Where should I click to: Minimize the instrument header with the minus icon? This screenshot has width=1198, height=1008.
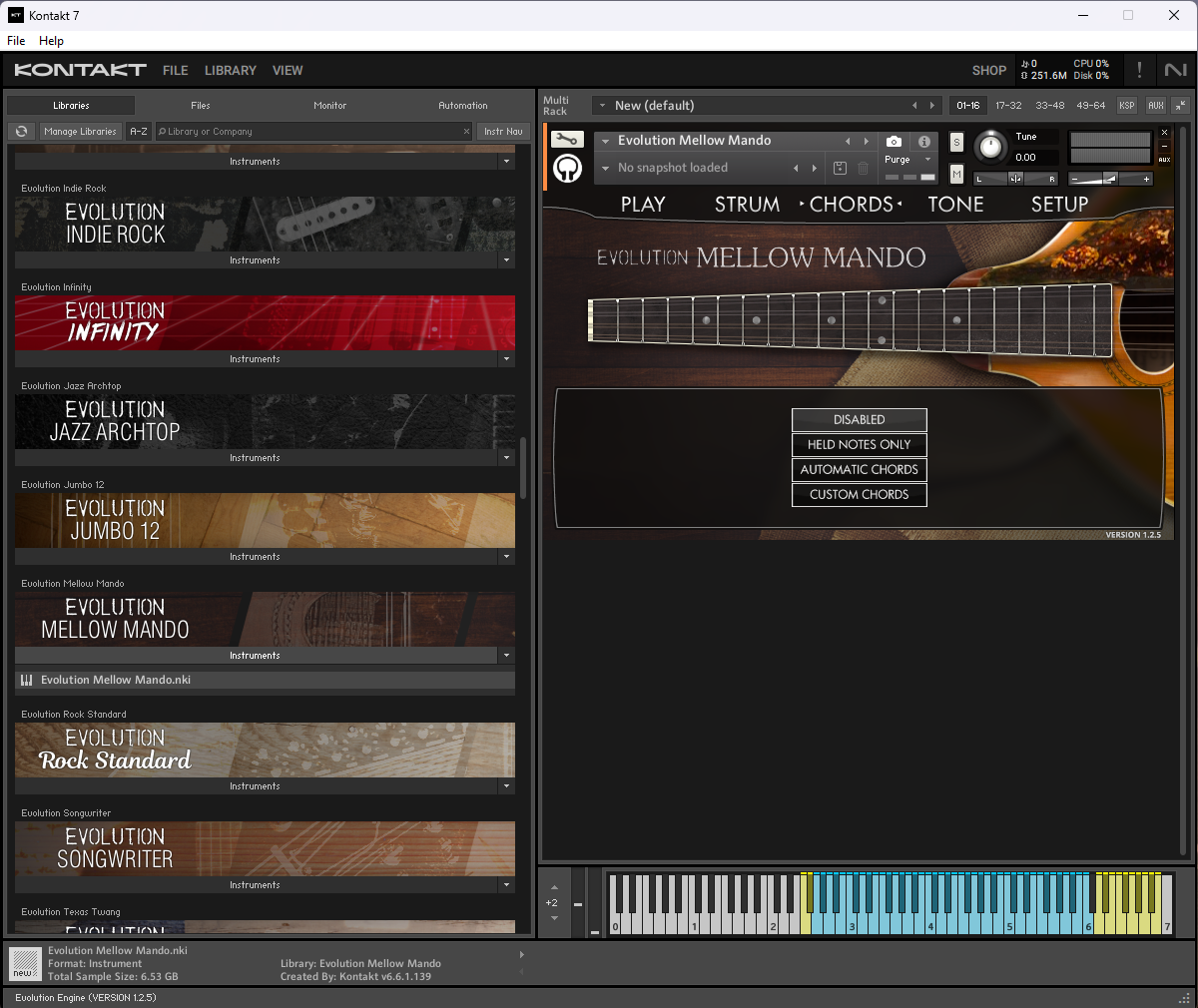tap(1164, 147)
